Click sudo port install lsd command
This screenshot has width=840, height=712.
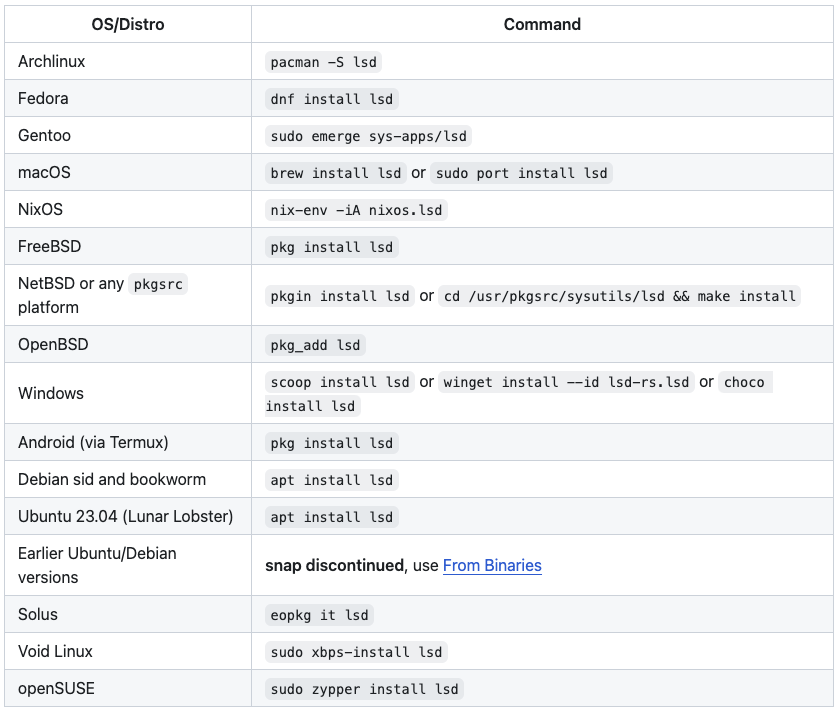tap(522, 173)
